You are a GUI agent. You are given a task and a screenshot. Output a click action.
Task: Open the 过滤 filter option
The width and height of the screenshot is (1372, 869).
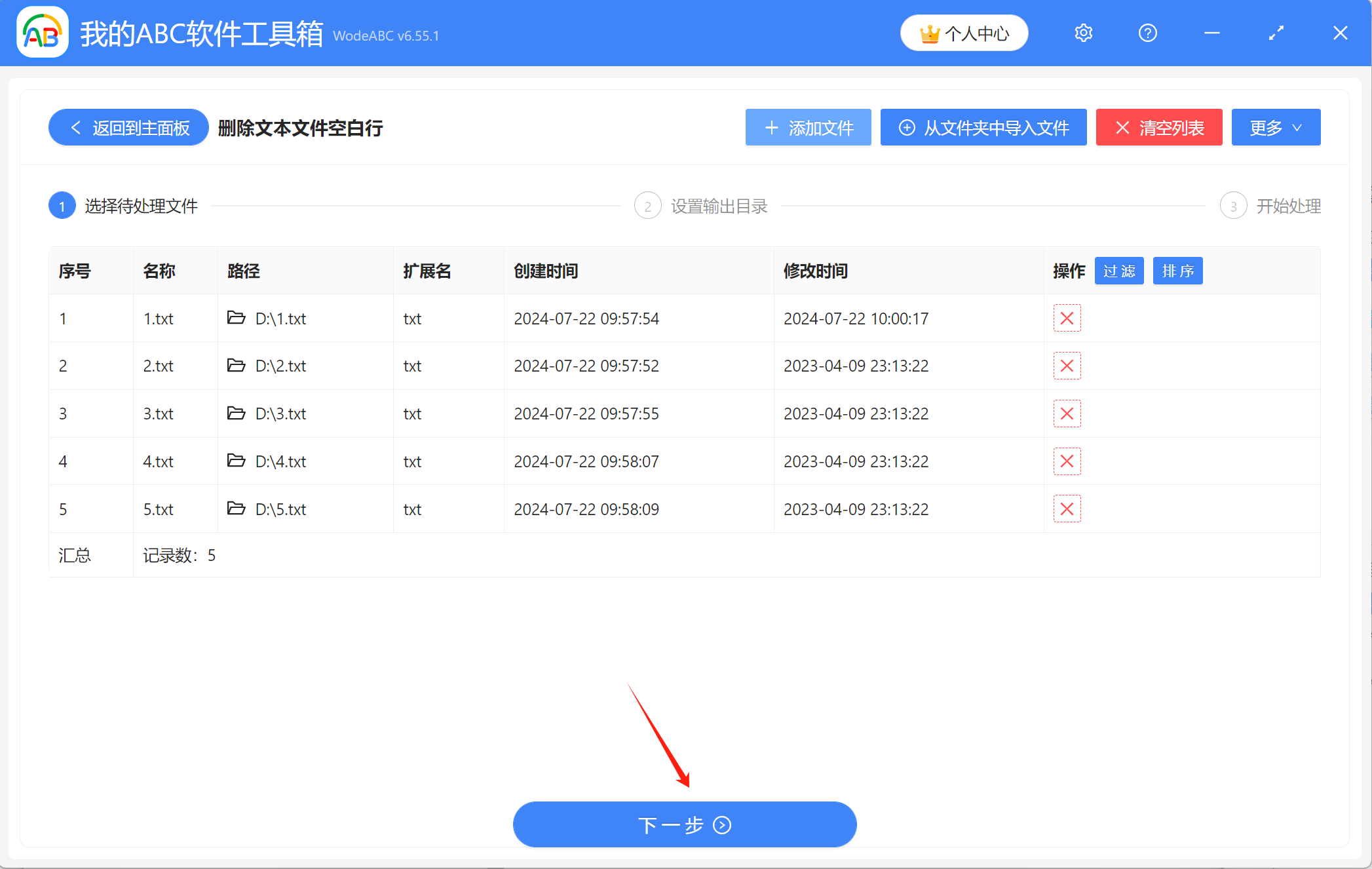coord(1118,271)
